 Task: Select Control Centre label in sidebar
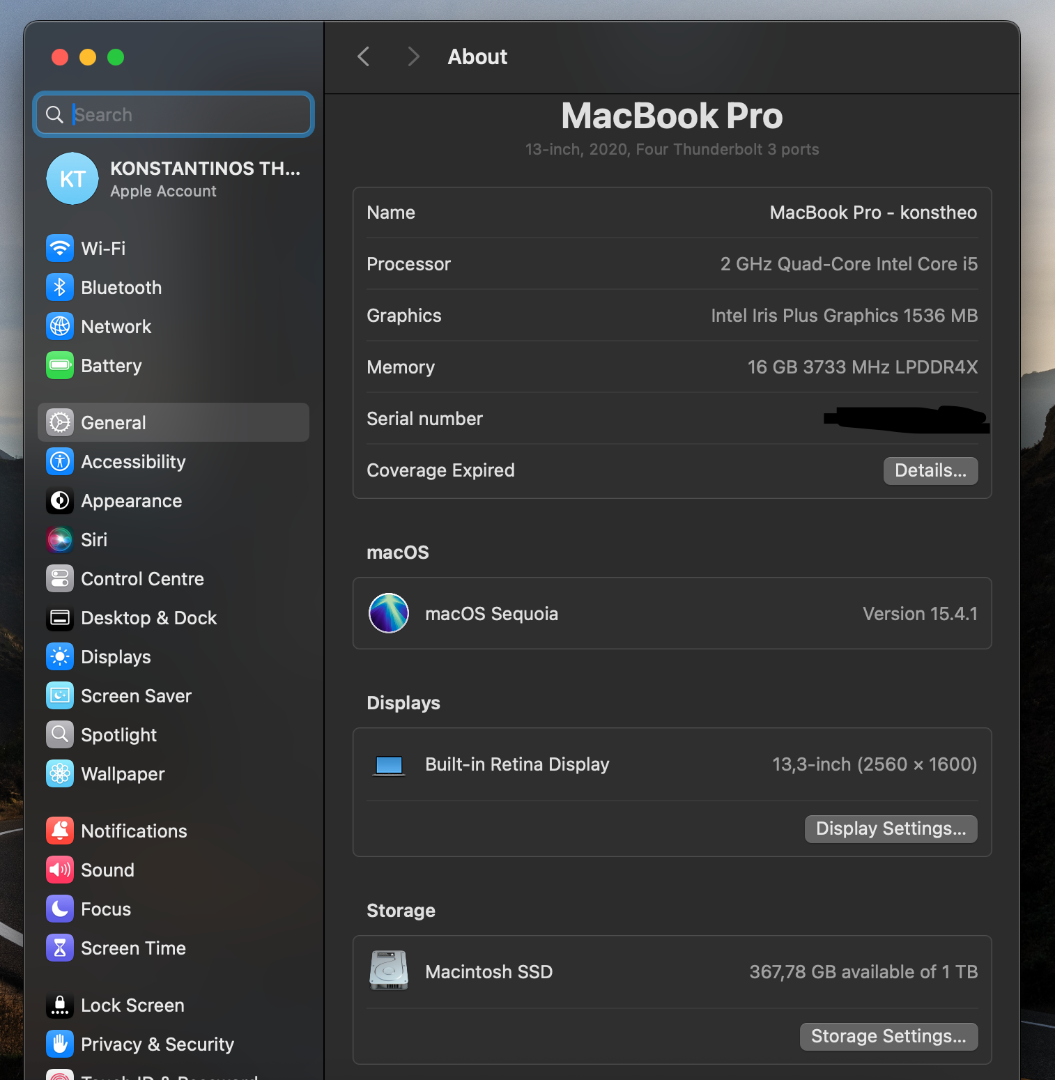[x=143, y=579]
